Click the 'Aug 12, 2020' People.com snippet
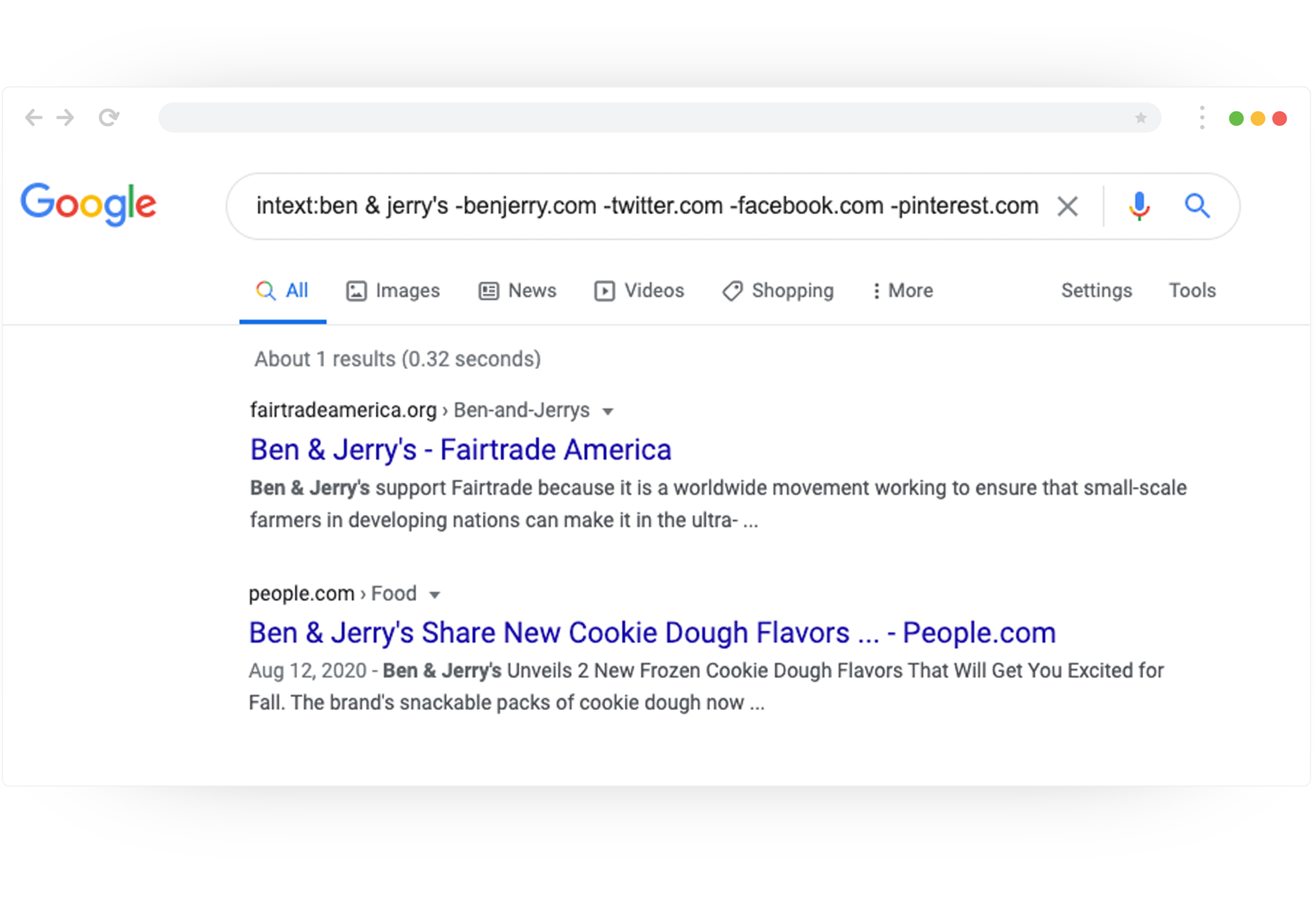Viewport: 1315px width, 924px height. pyautogui.click(x=706, y=687)
